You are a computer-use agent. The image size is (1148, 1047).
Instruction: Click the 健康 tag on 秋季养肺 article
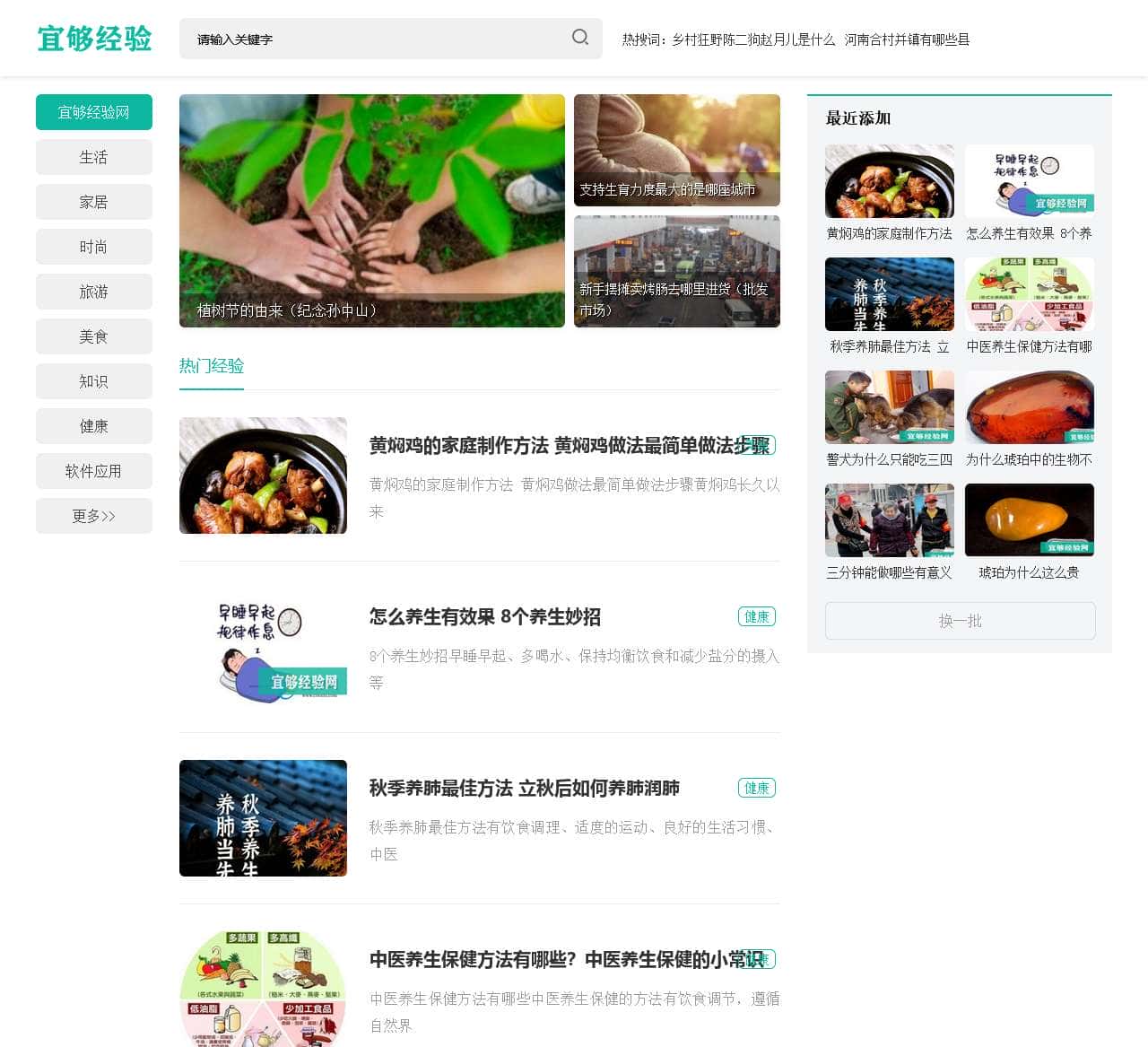tap(757, 788)
